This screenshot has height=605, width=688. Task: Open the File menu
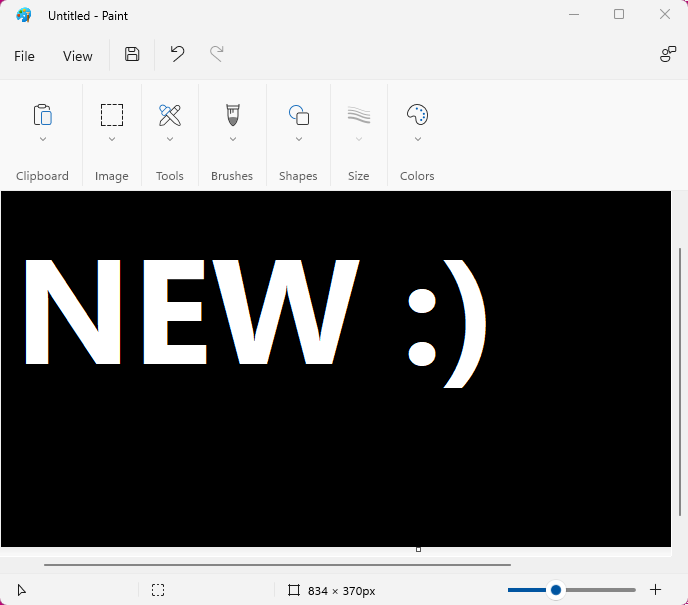[x=24, y=56]
